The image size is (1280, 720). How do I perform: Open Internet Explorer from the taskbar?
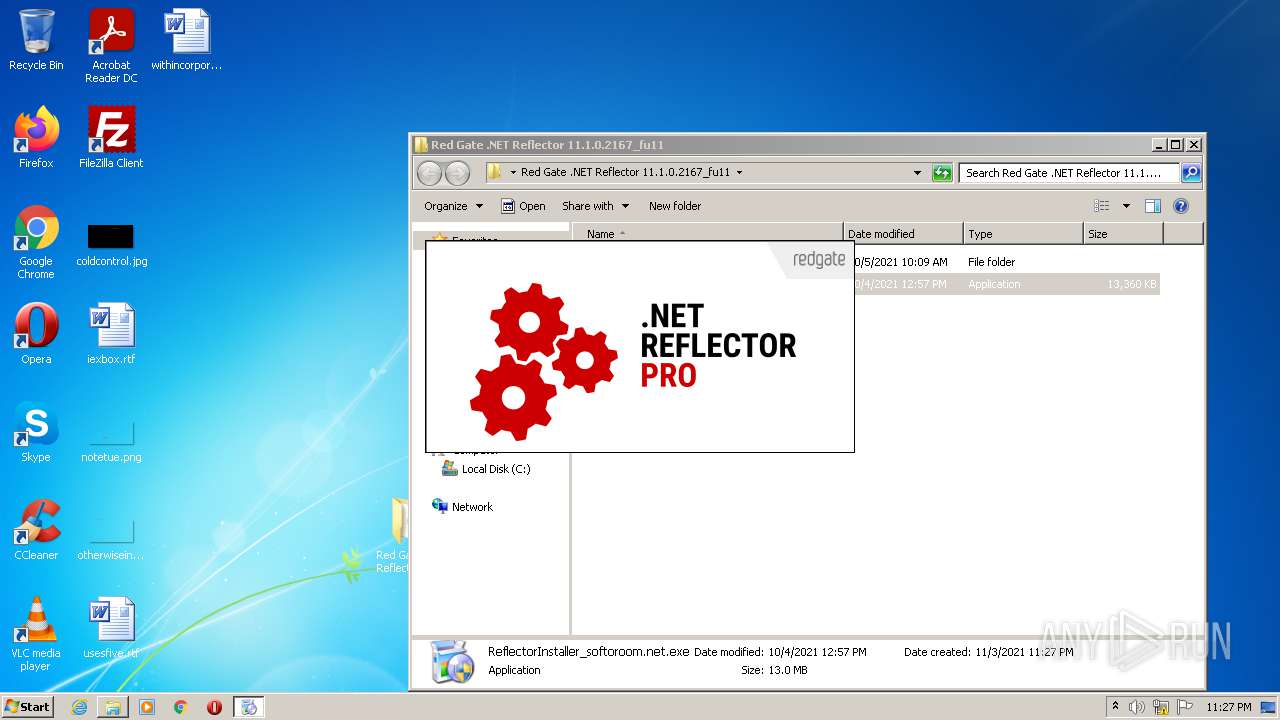pos(79,707)
